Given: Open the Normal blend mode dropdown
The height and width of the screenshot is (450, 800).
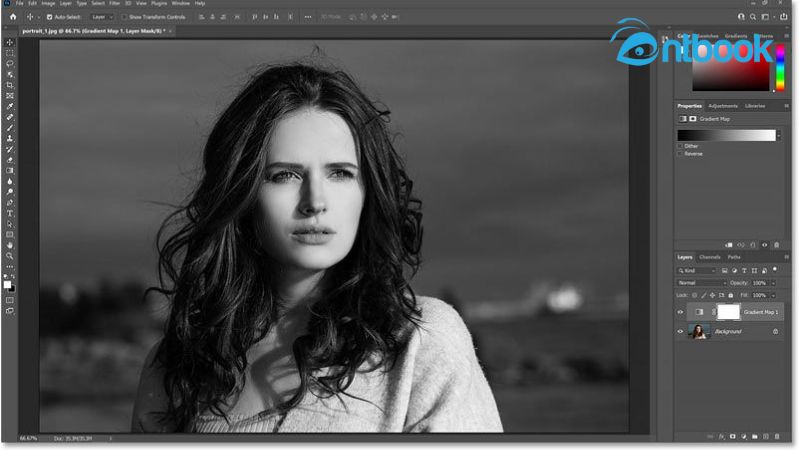Looking at the screenshot, I should coord(702,283).
